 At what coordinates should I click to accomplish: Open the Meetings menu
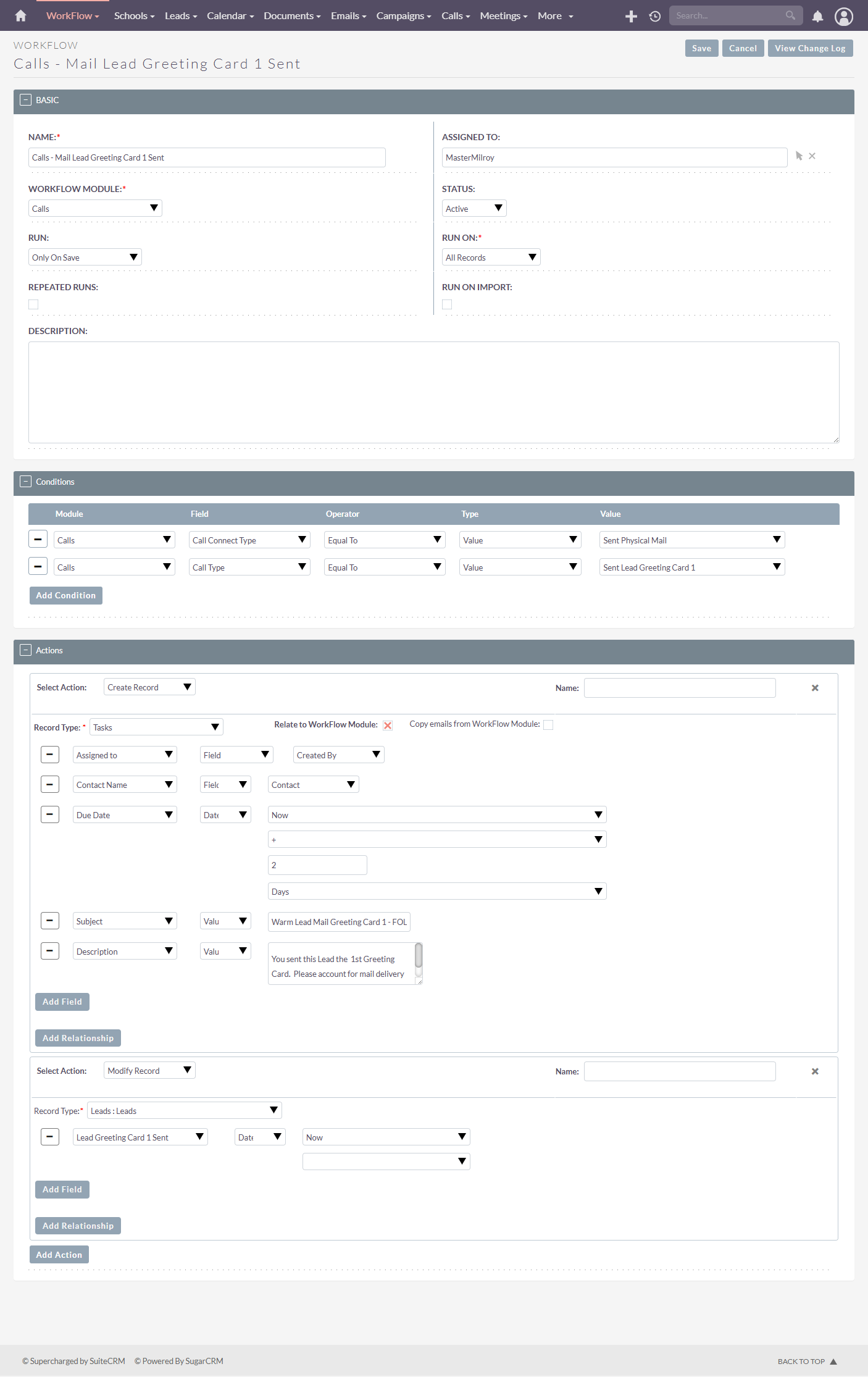504,15
